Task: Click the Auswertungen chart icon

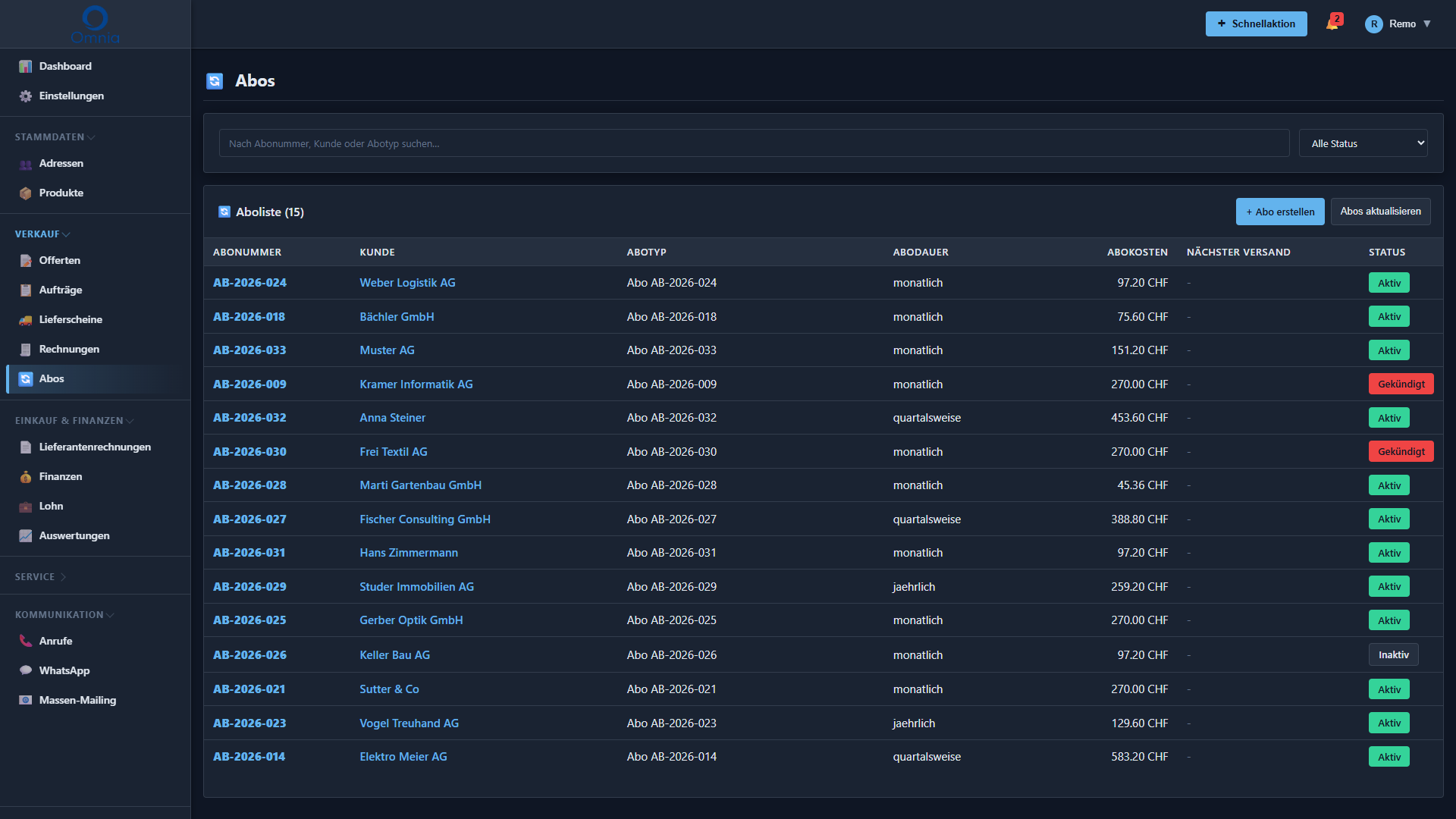Action: (26, 536)
